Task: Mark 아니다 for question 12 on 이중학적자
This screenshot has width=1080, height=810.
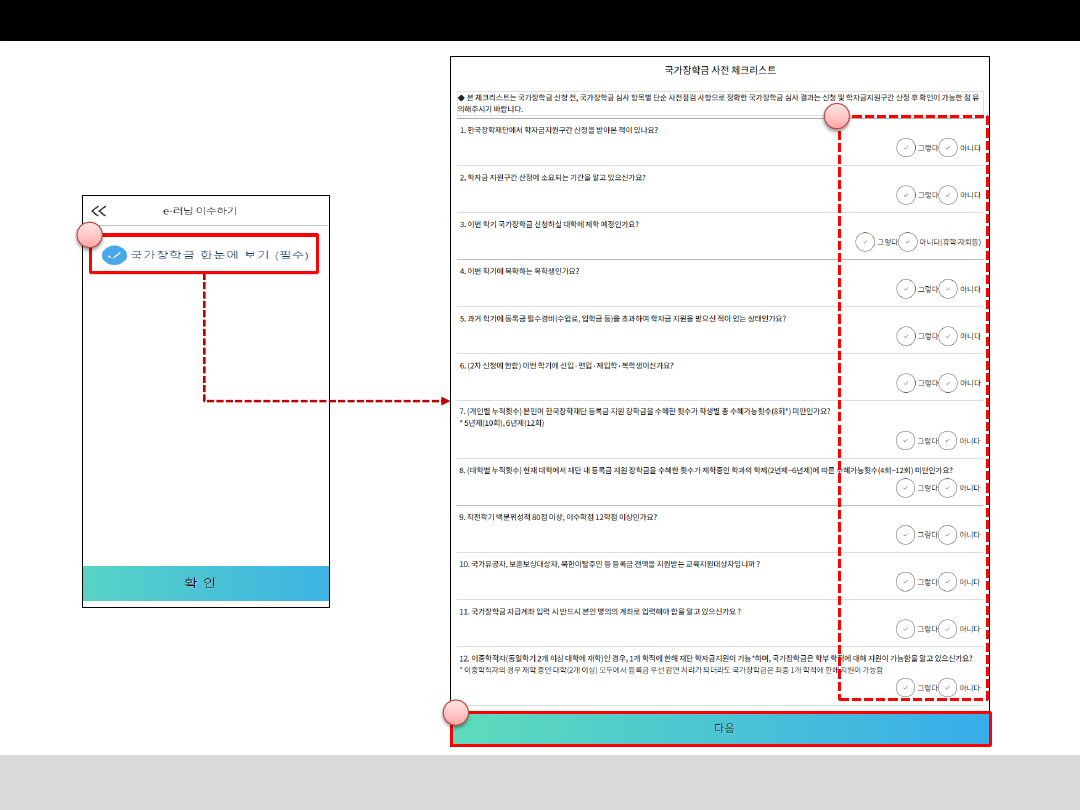Action: click(948, 687)
